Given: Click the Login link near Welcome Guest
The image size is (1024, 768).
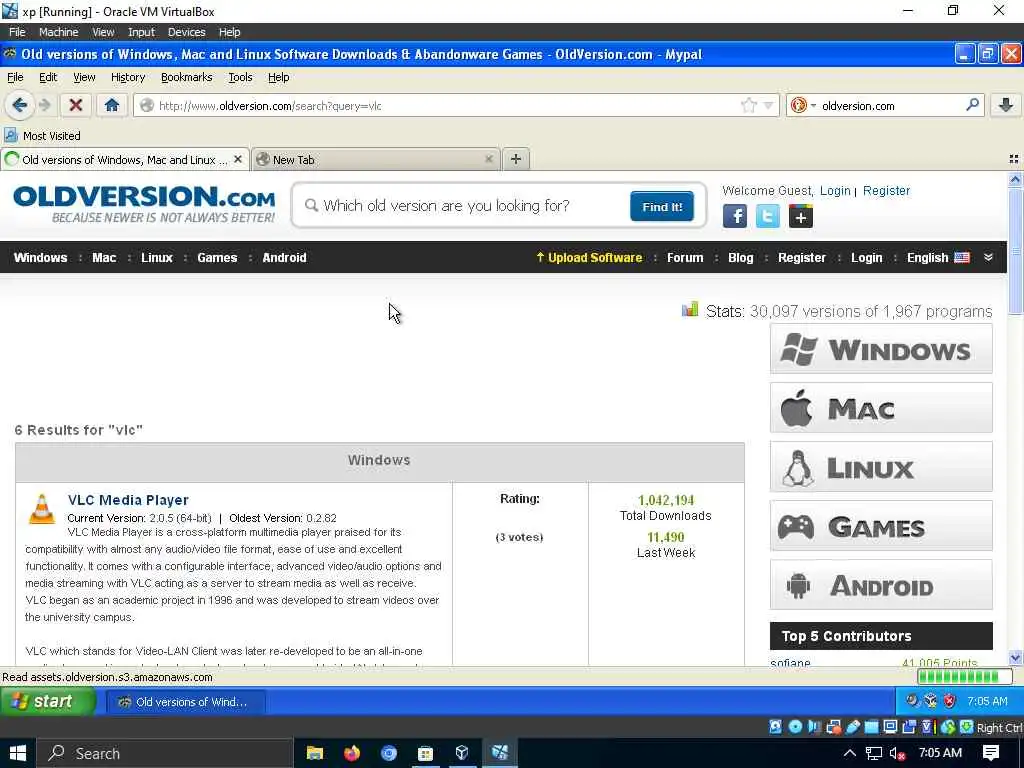Looking at the screenshot, I should coord(835,191).
